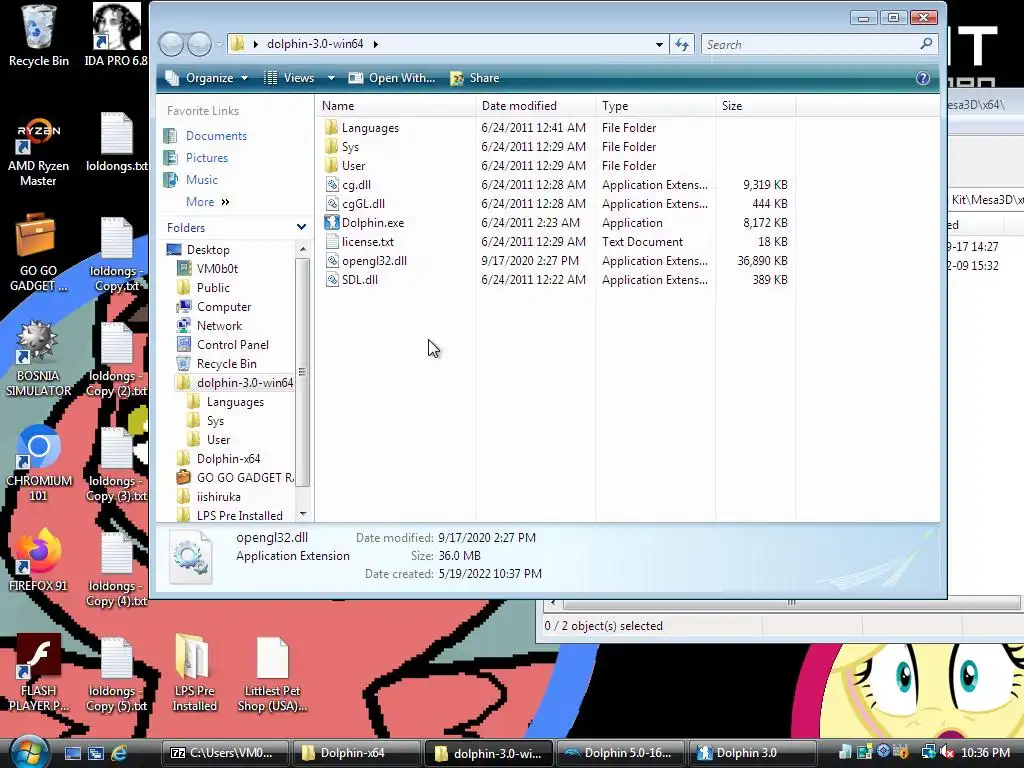Open the Recycle Bin desktop icon
Image resolution: width=1024 pixels, height=768 pixels.
pyautogui.click(x=39, y=36)
